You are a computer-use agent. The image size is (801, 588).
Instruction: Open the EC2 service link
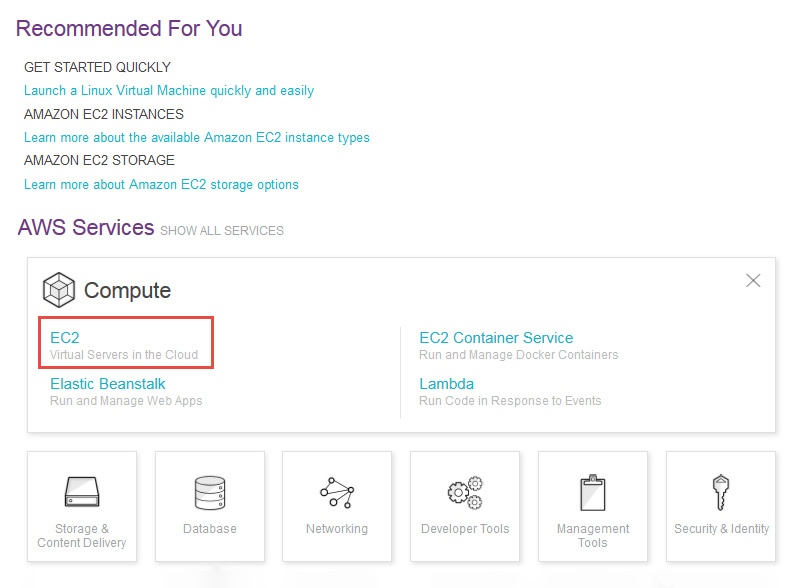pyautogui.click(x=65, y=338)
